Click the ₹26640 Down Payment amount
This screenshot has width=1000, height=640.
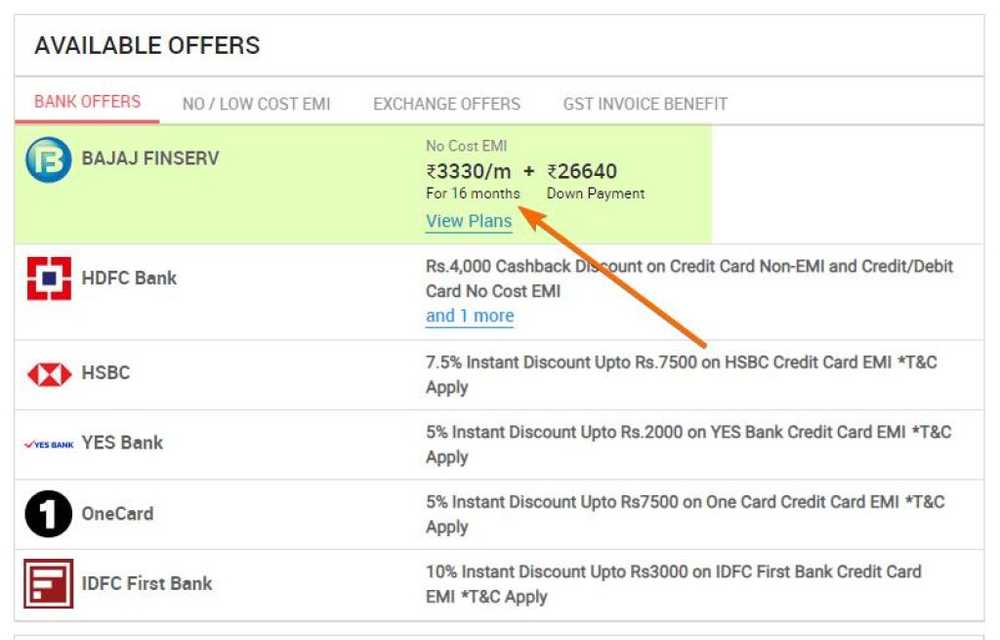pos(585,171)
